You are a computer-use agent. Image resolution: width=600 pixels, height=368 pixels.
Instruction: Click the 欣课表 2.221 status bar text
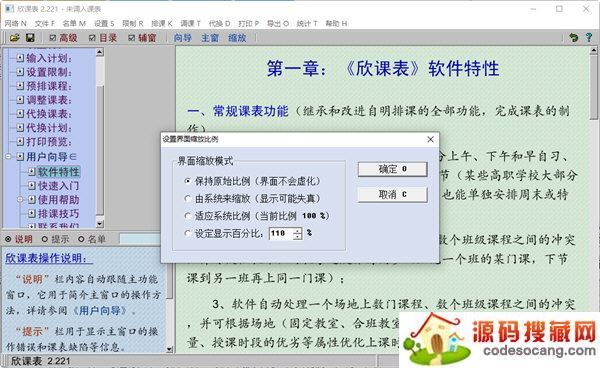(x=41, y=361)
